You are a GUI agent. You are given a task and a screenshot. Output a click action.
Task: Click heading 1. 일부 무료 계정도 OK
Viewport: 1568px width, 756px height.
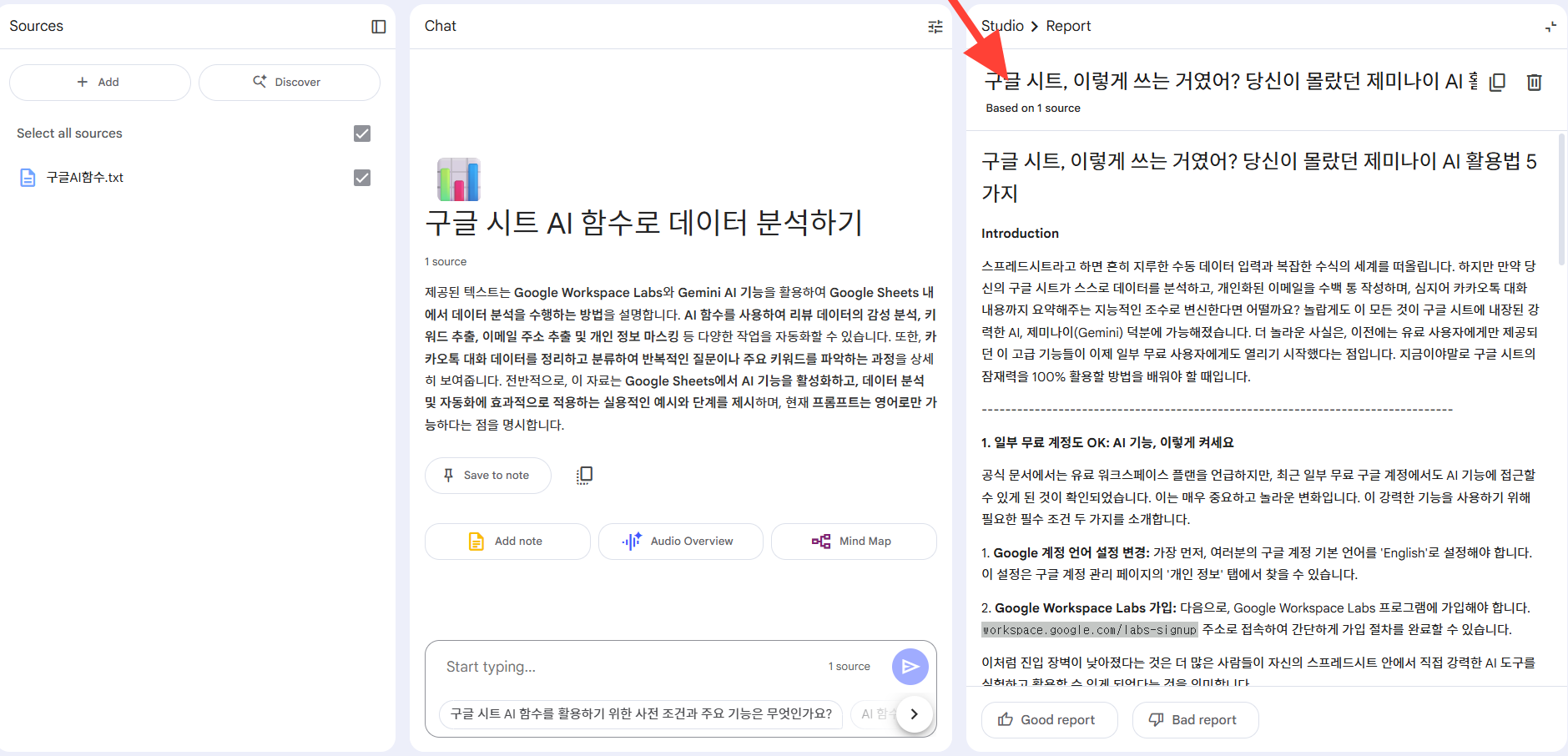(1107, 443)
